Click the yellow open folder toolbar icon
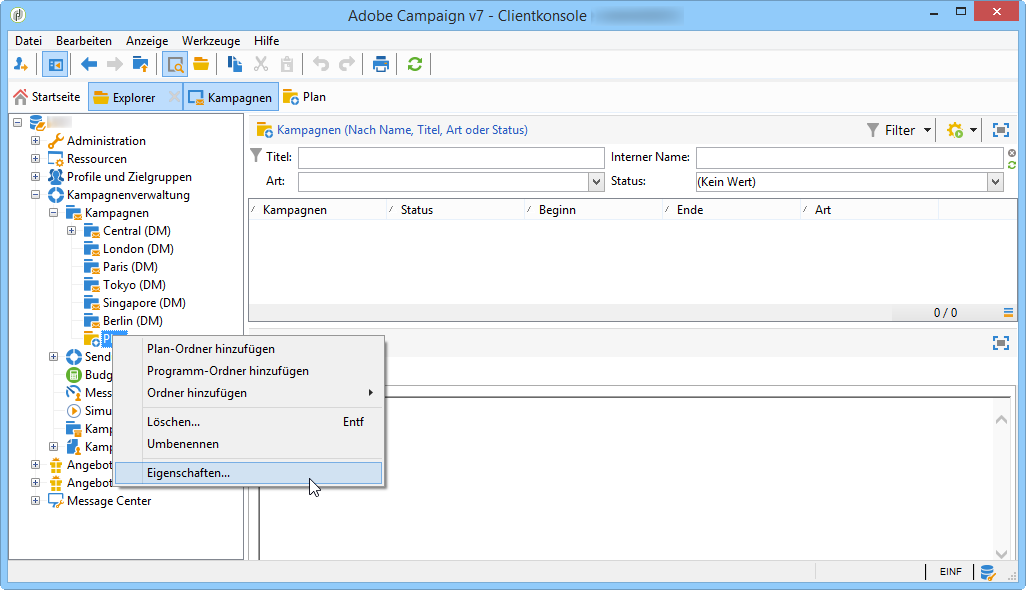The height and width of the screenshot is (594, 1028). pos(201,64)
